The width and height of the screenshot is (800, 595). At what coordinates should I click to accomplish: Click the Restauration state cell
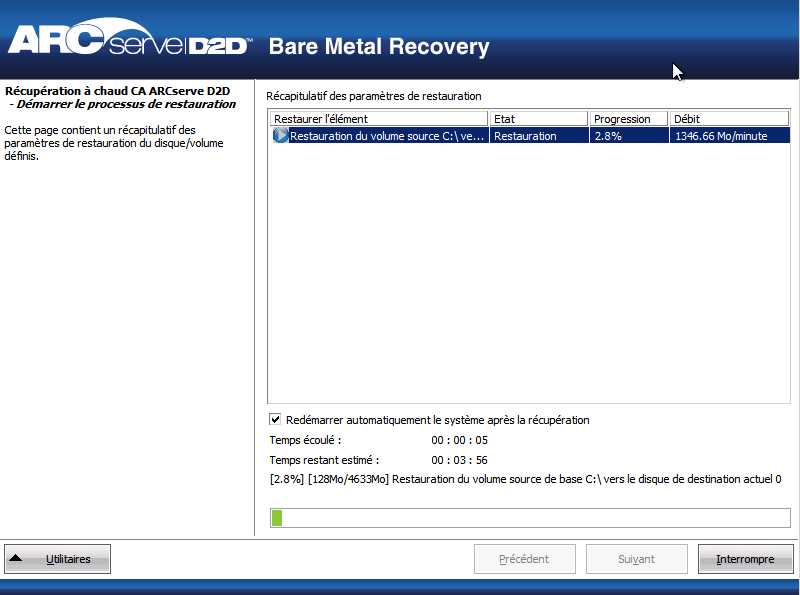point(539,136)
